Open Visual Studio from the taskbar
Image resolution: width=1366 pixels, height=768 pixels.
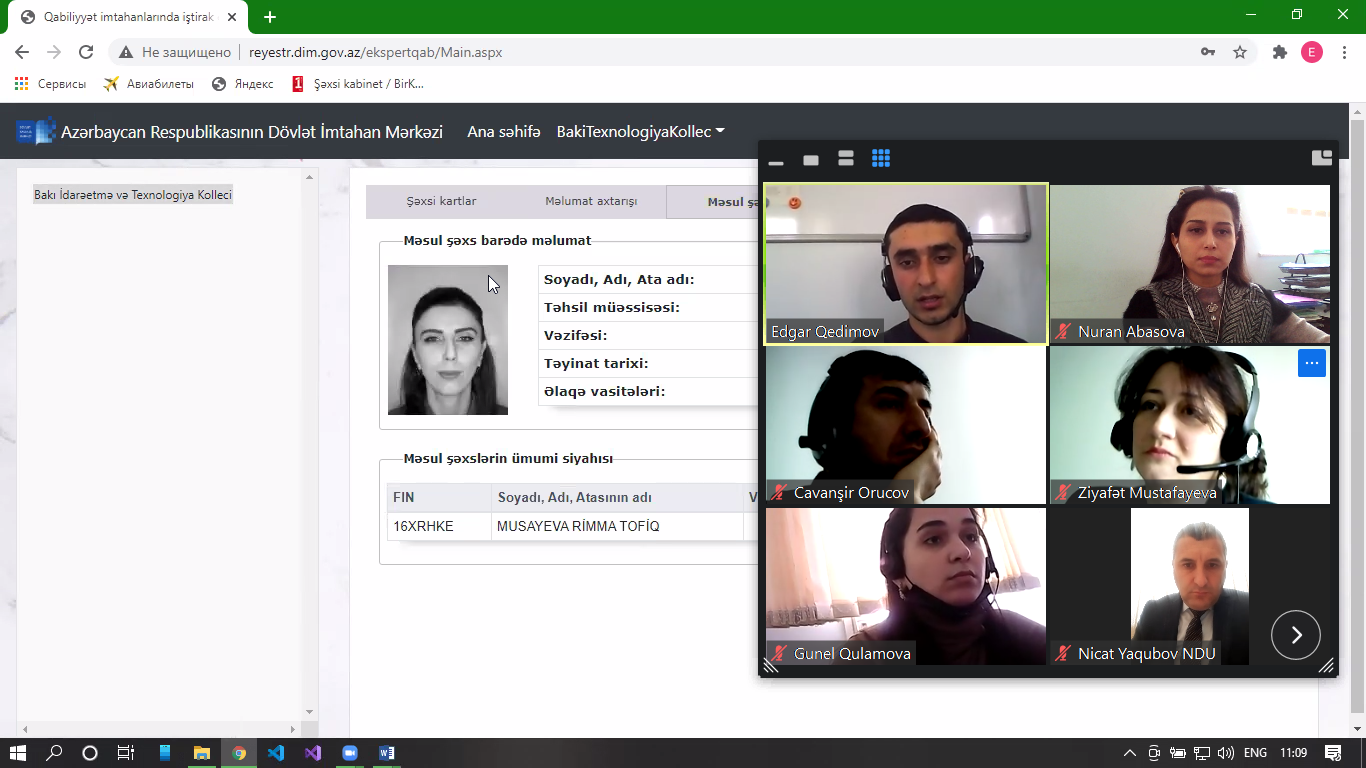313,753
